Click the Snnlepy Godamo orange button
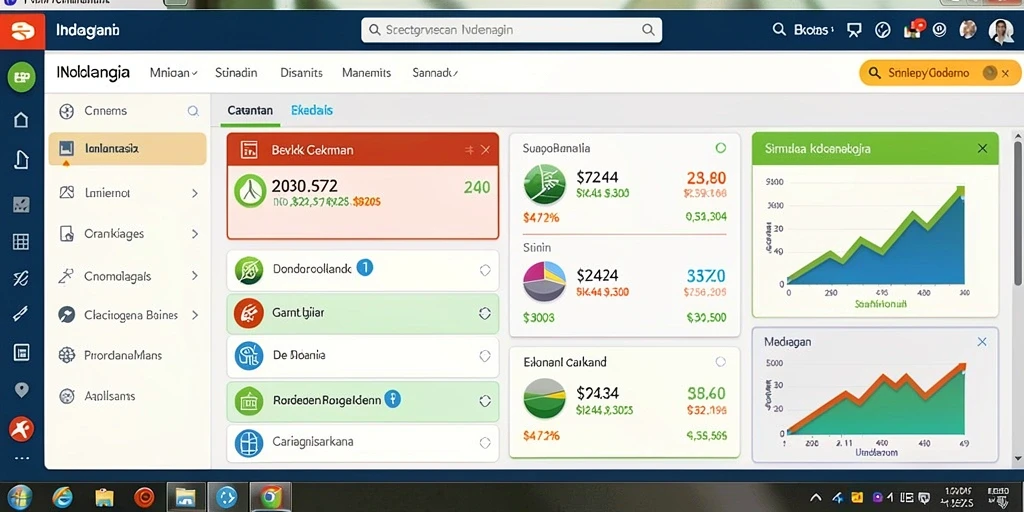This screenshot has width=1024, height=512. [x=939, y=73]
